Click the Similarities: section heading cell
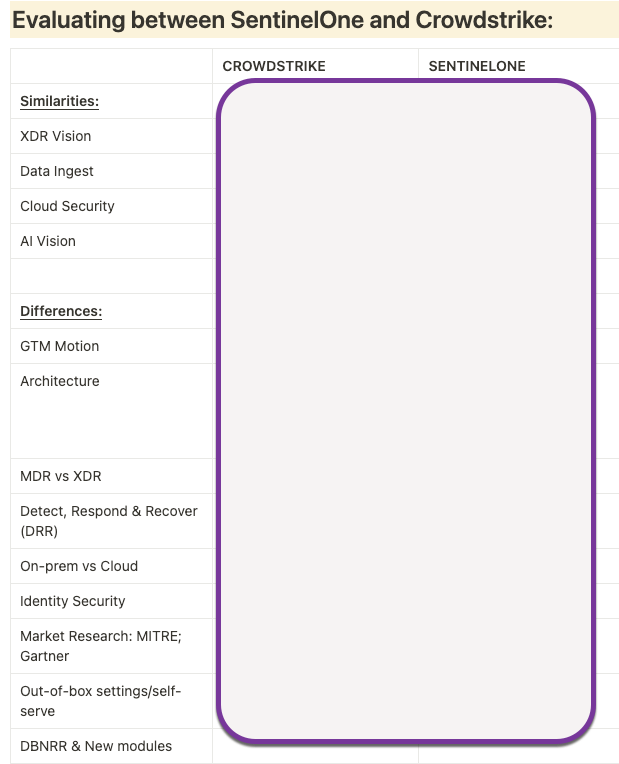 click(59, 101)
